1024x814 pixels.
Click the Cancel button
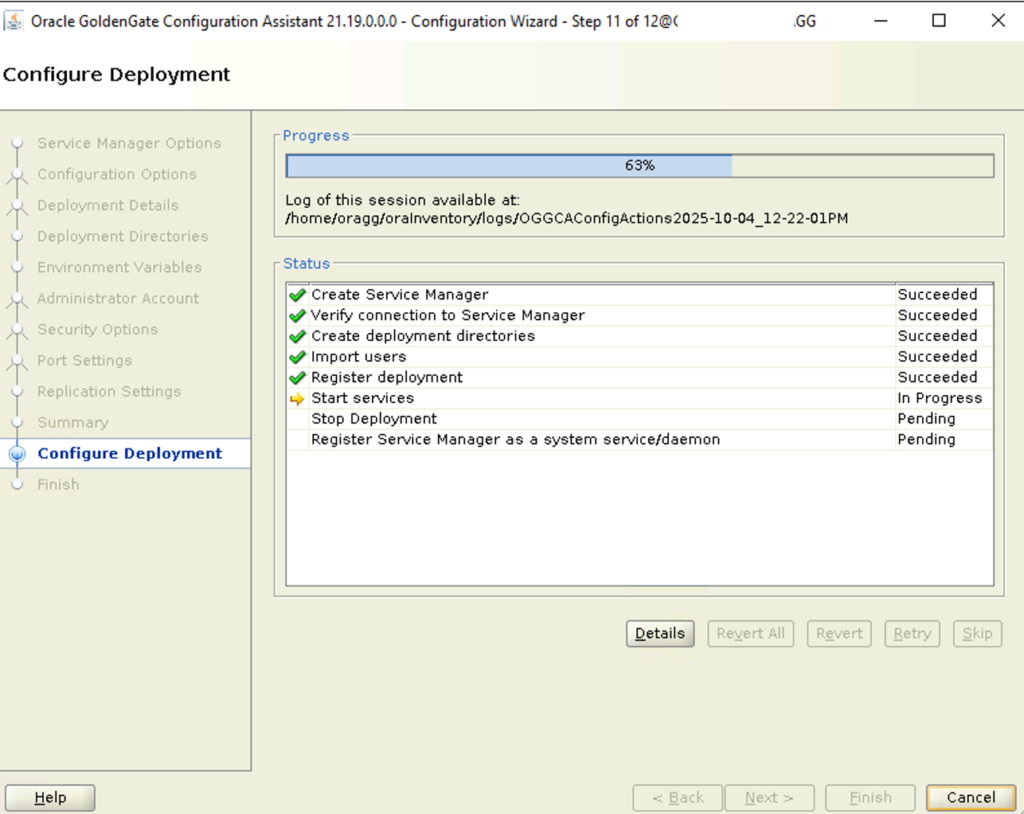pyautogui.click(x=970, y=798)
